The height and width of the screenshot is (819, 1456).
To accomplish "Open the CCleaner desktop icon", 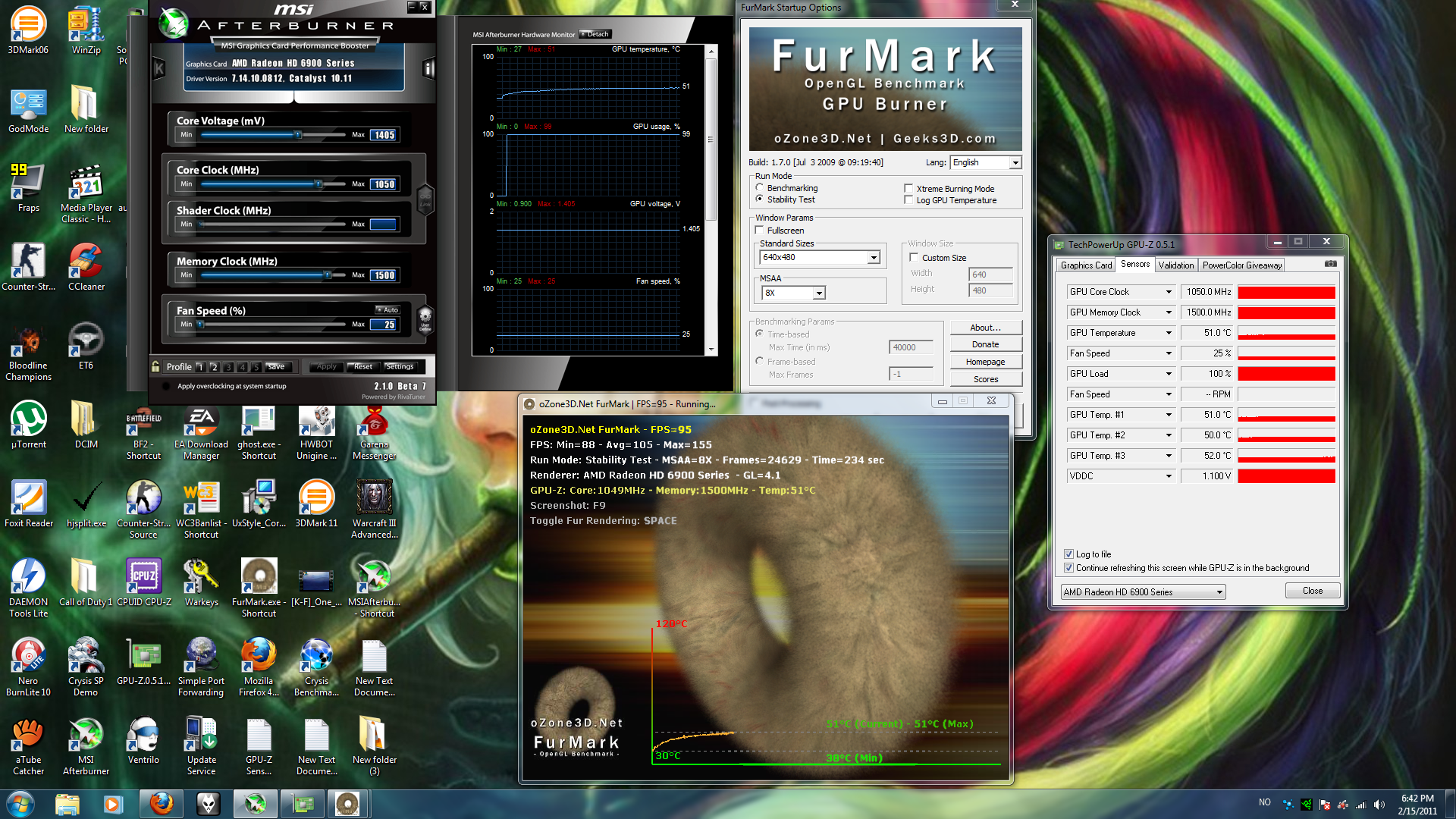I will click(86, 267).
